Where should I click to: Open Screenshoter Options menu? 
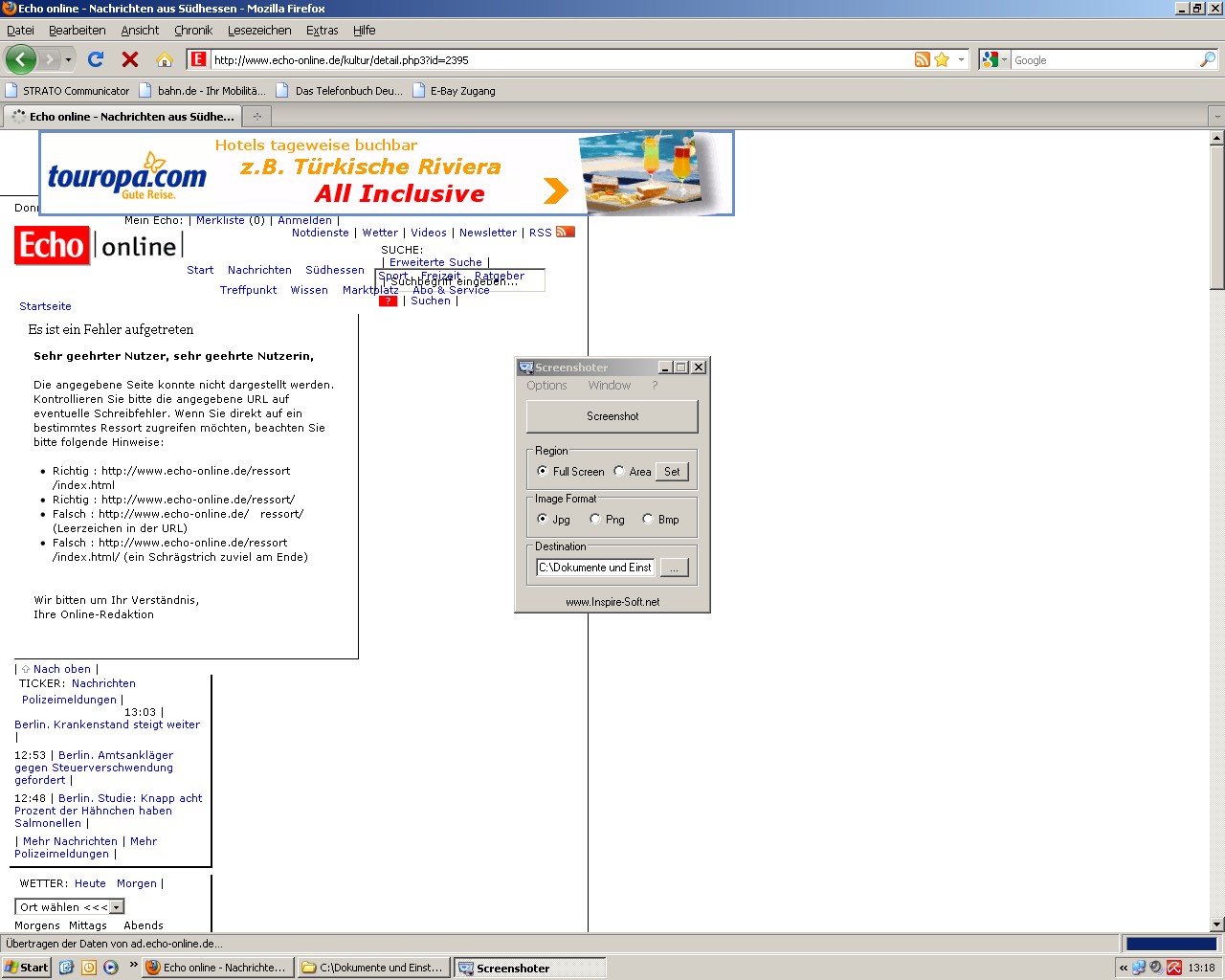(x=546, y=385)
